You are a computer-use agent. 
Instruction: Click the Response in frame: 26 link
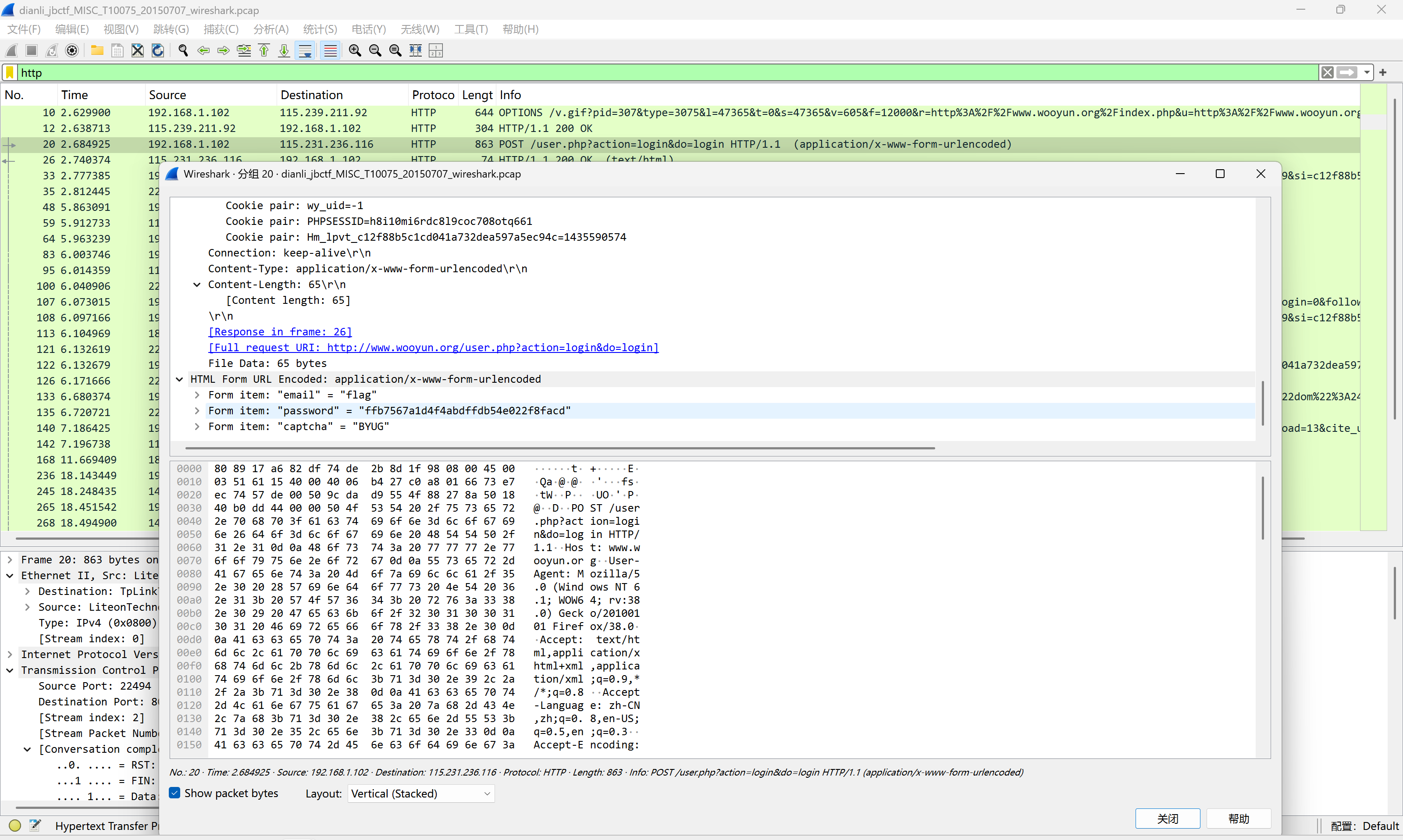[280, 332]
